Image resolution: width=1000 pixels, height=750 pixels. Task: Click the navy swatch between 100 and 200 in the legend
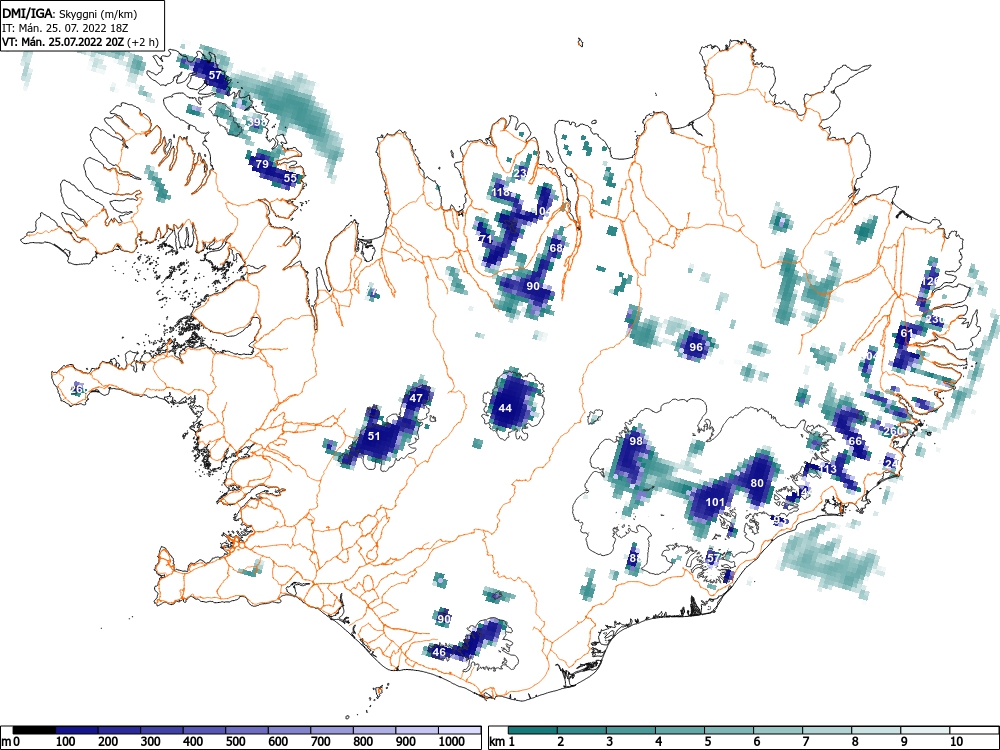(x=77, y=730)
